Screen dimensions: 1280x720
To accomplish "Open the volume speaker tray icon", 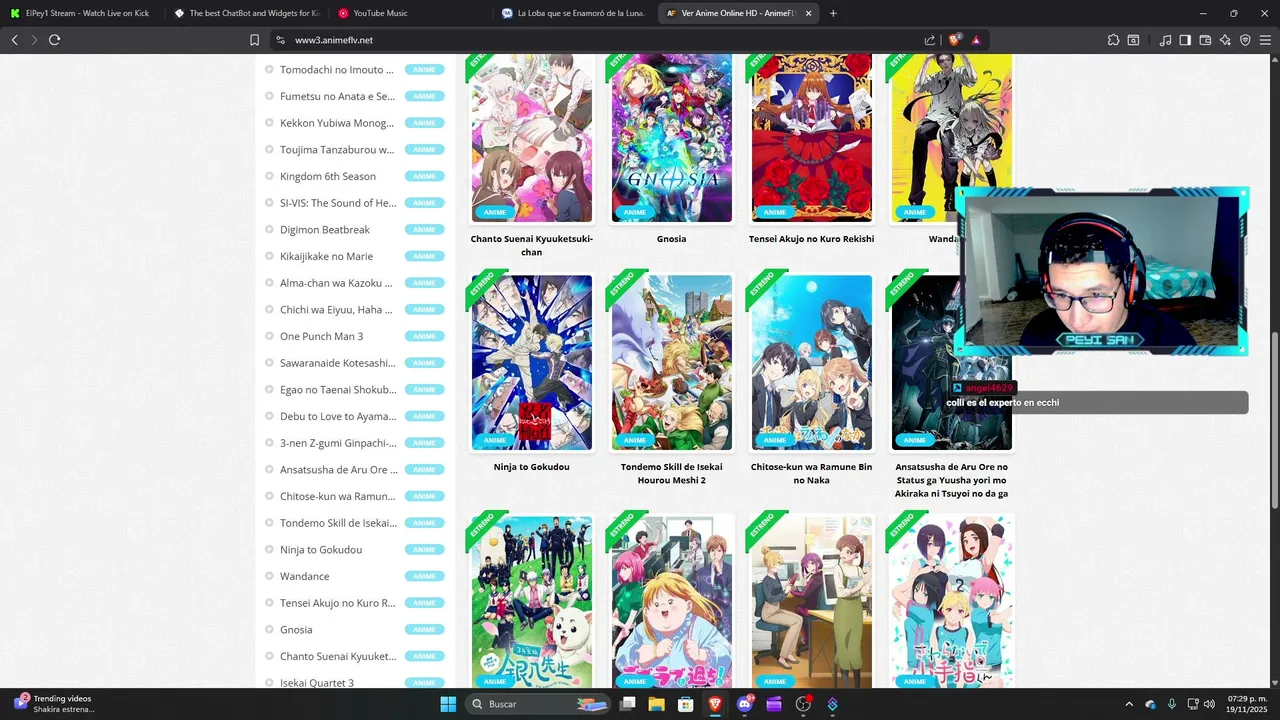I will point(1210,704).
